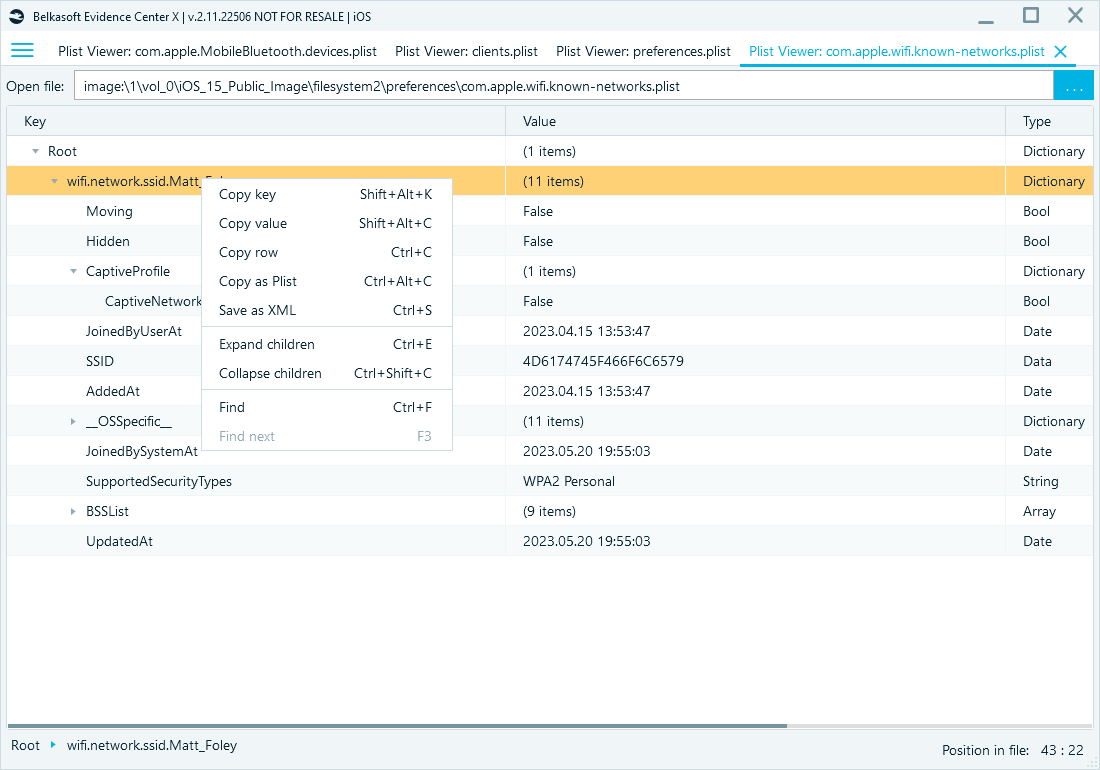The height and width of the screenshot is (770, 1100).
Task: Open the file browse ellipsis button
Action: (1073, 86)
